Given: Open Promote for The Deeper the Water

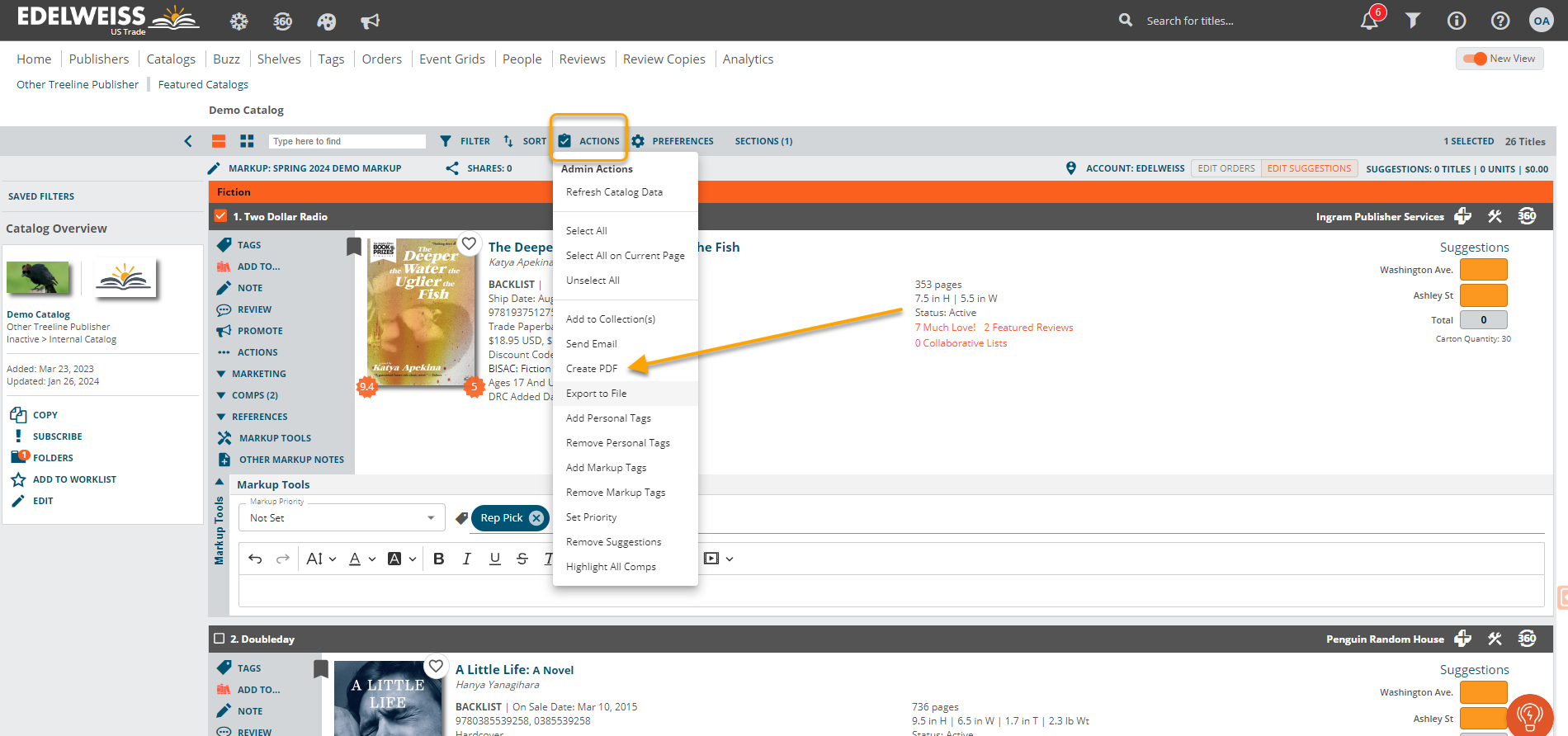Looking at the screenshot, I should (x=250, y=331).
